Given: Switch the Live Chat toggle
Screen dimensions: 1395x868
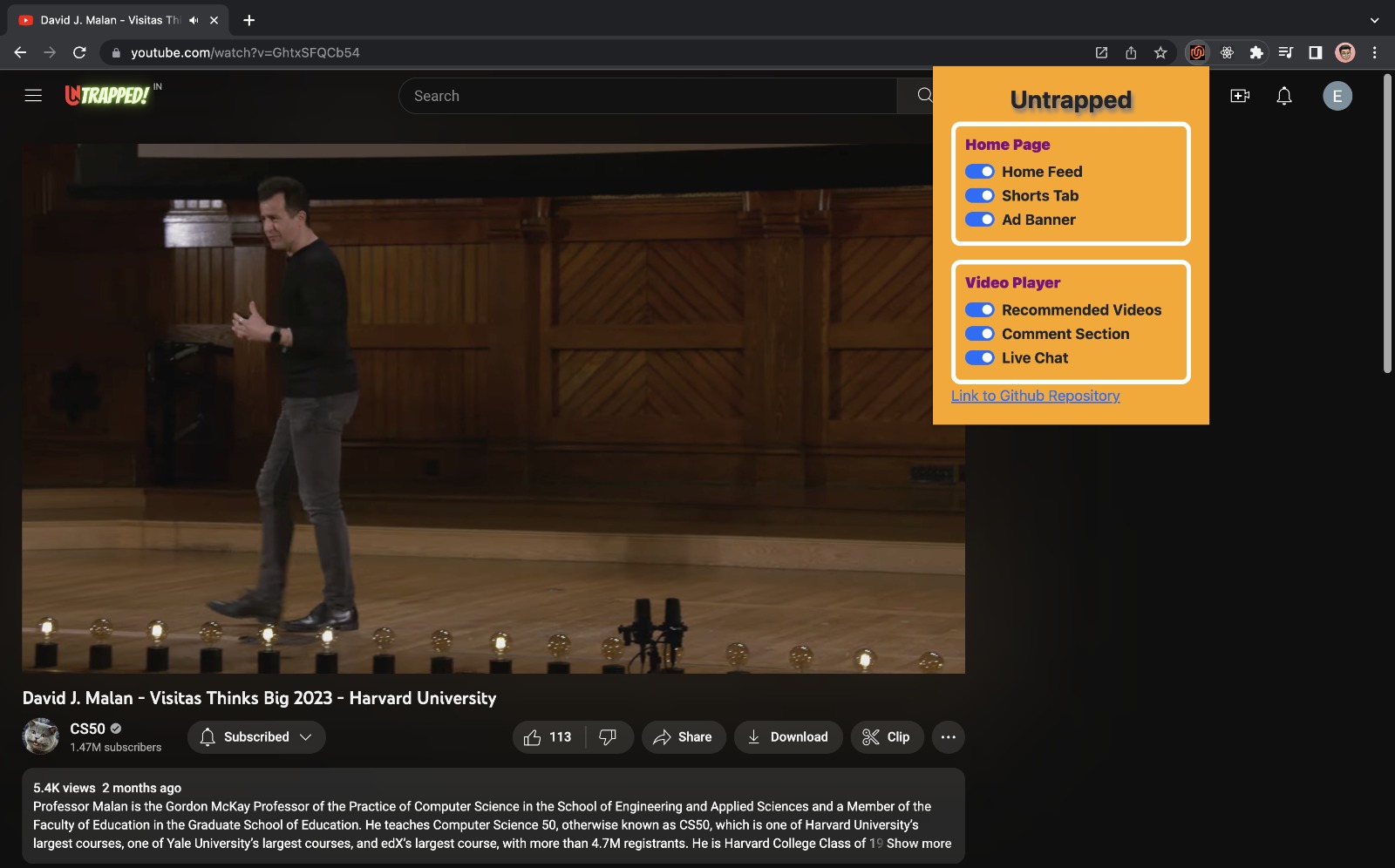Looking at the screenshot, I should coord(980,358).
